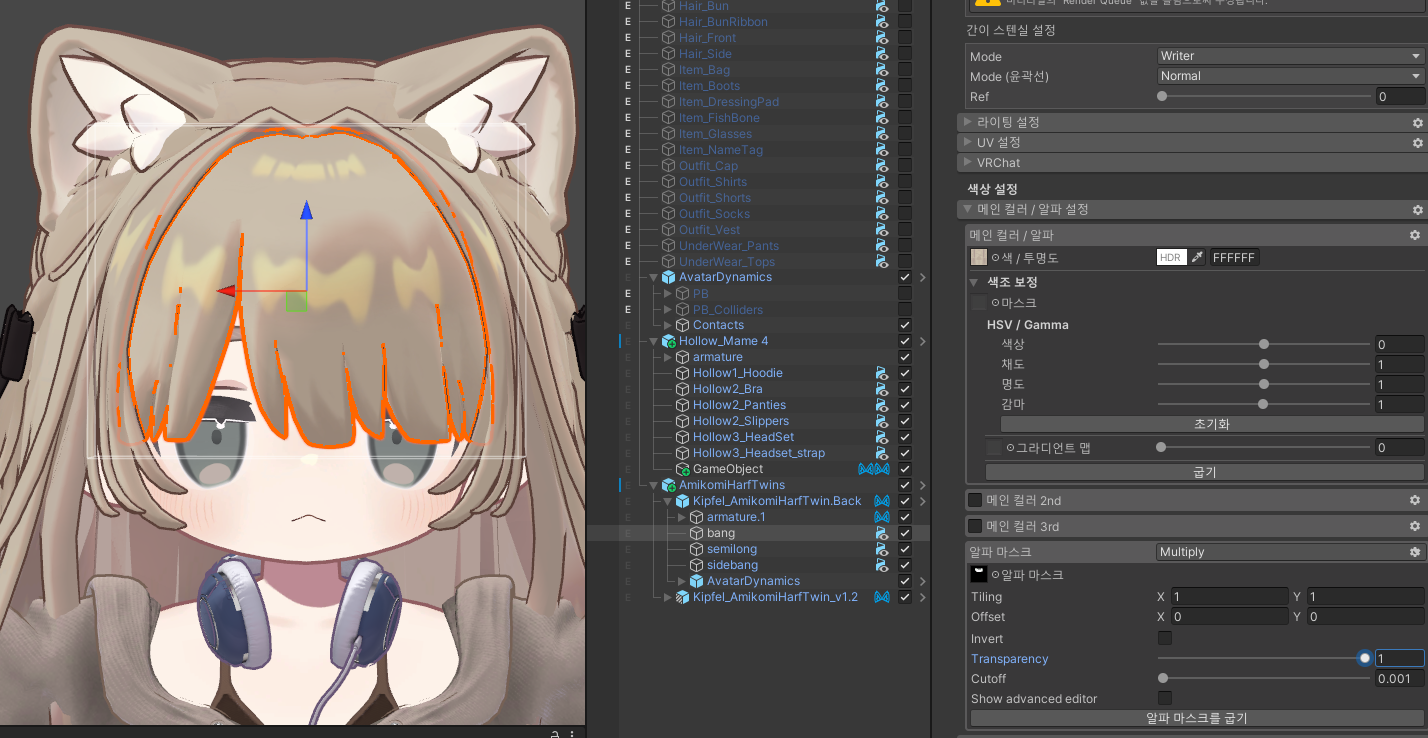Tick the alpha mask Invert checkbox
1428x738 pixels.
coord(1165,638)
